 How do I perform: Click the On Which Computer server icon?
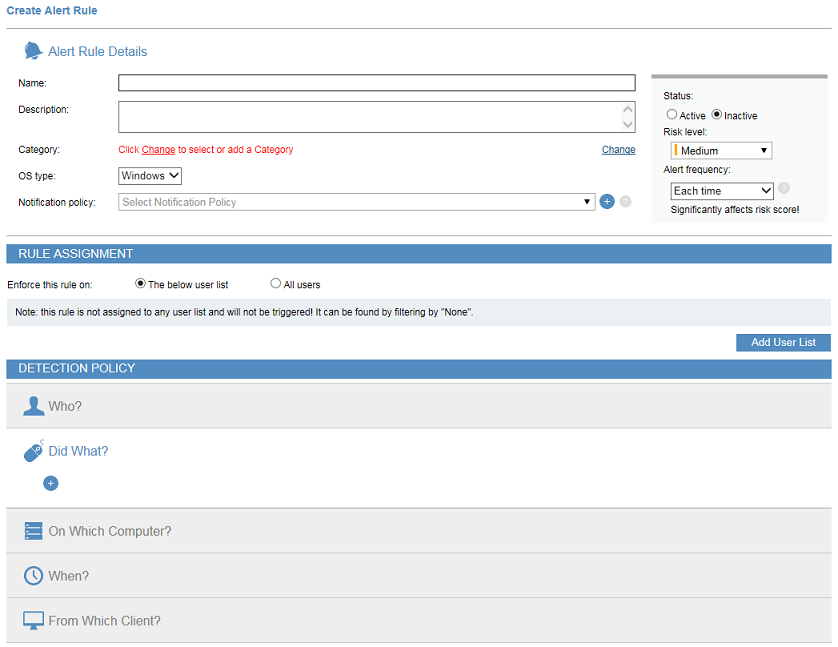[x=33, y=531]
